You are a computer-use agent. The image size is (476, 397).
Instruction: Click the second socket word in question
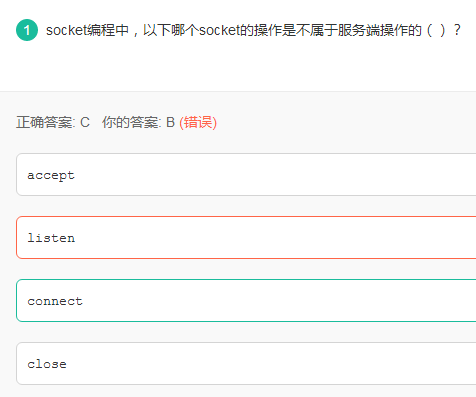[x=219, y=30]
